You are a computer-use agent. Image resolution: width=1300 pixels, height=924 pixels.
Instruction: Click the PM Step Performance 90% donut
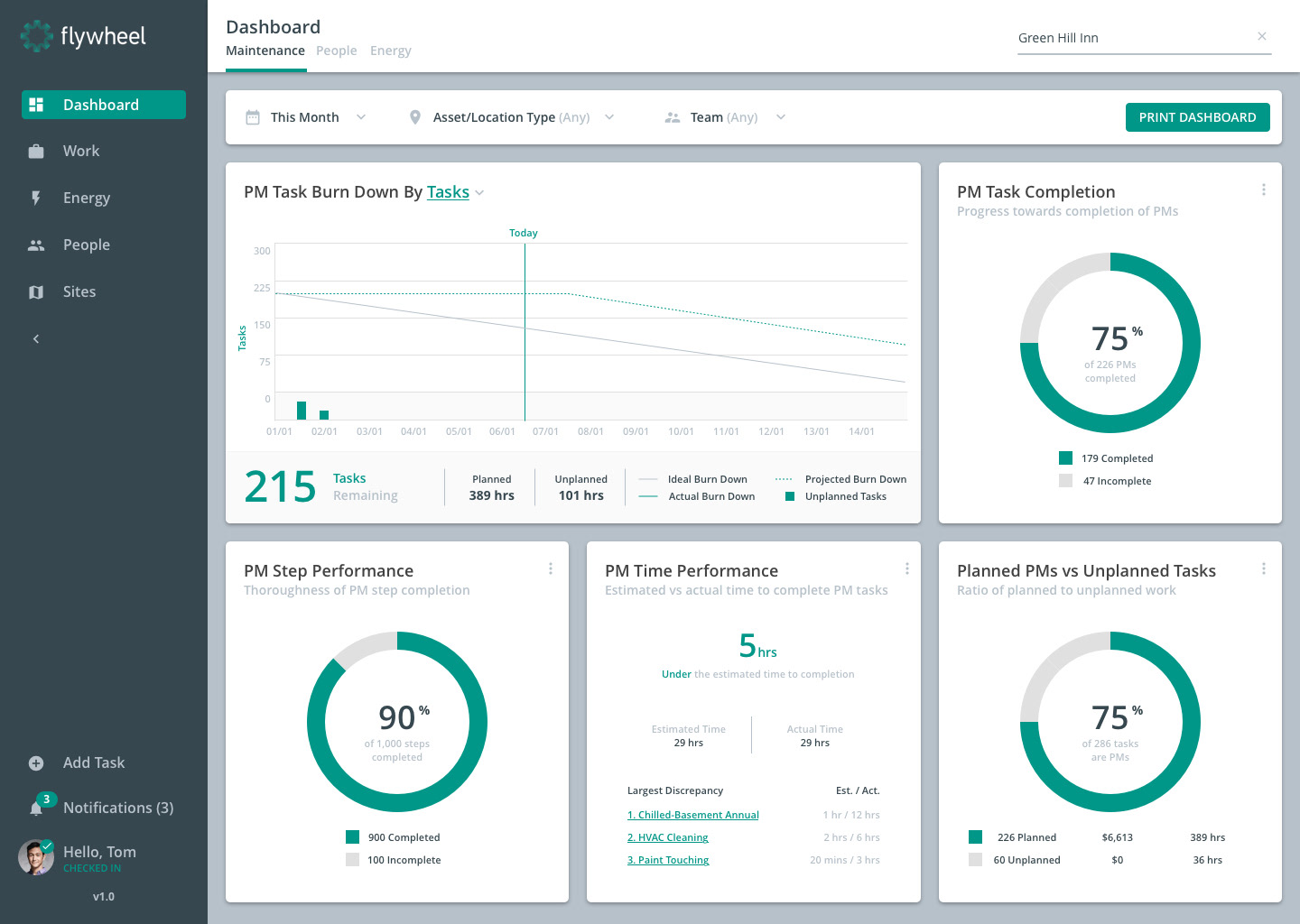(397, 722)
